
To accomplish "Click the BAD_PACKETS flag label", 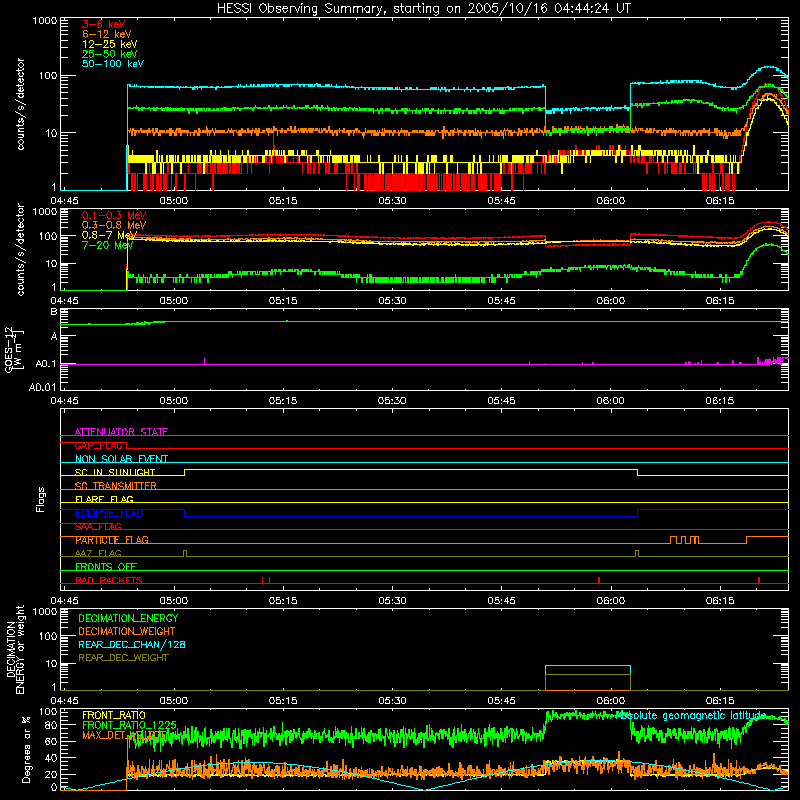I will point(109,580).
